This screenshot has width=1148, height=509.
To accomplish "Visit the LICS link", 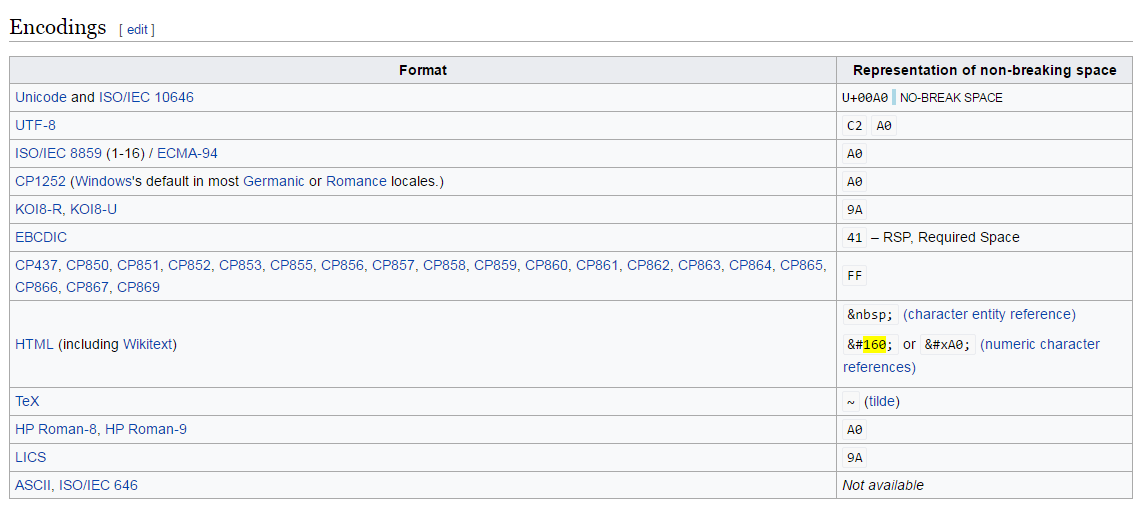I will point(31,457).
